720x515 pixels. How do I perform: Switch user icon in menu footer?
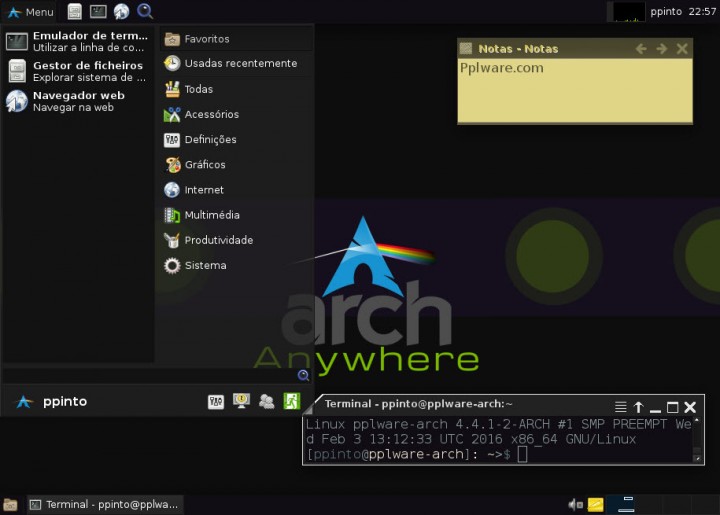point(266,402)
